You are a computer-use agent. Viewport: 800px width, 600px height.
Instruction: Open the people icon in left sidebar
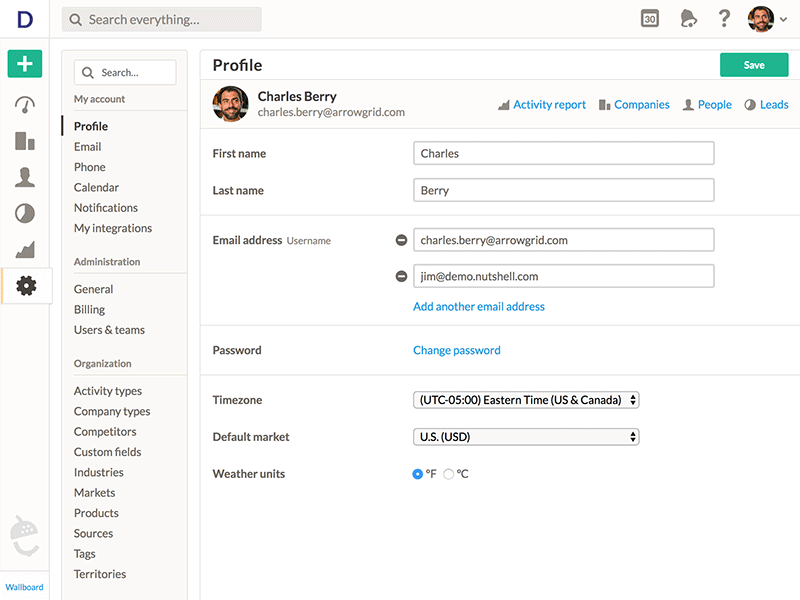[25, 177]
